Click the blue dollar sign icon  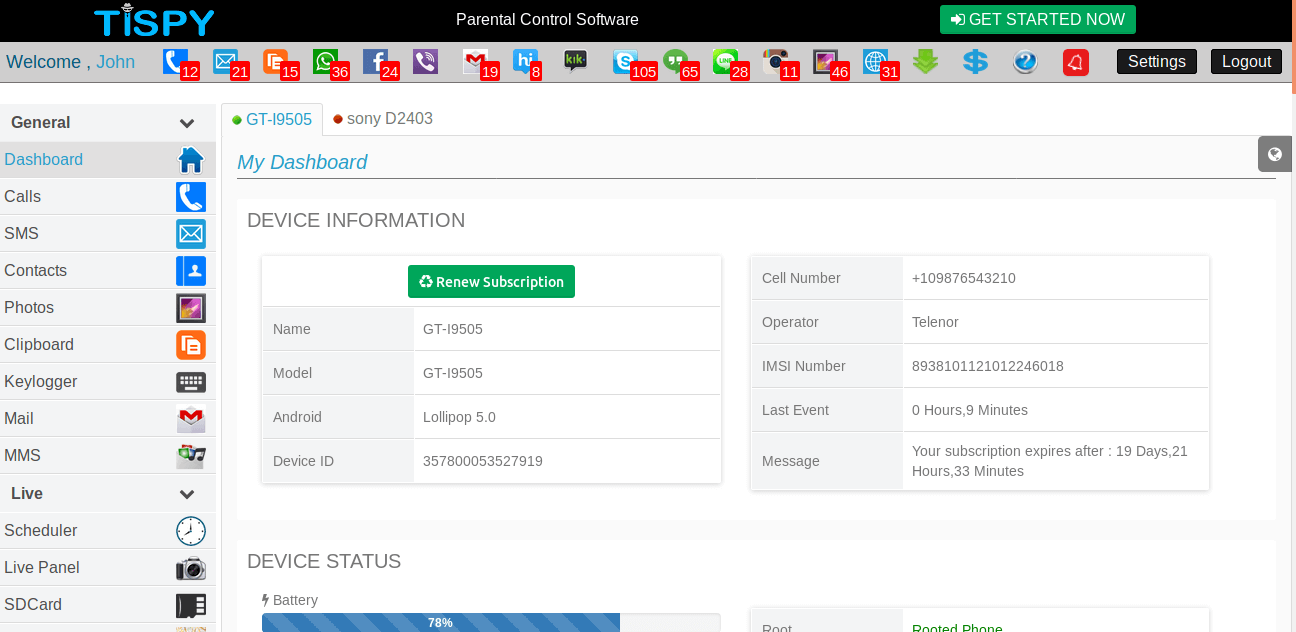(x=976, y=62)
